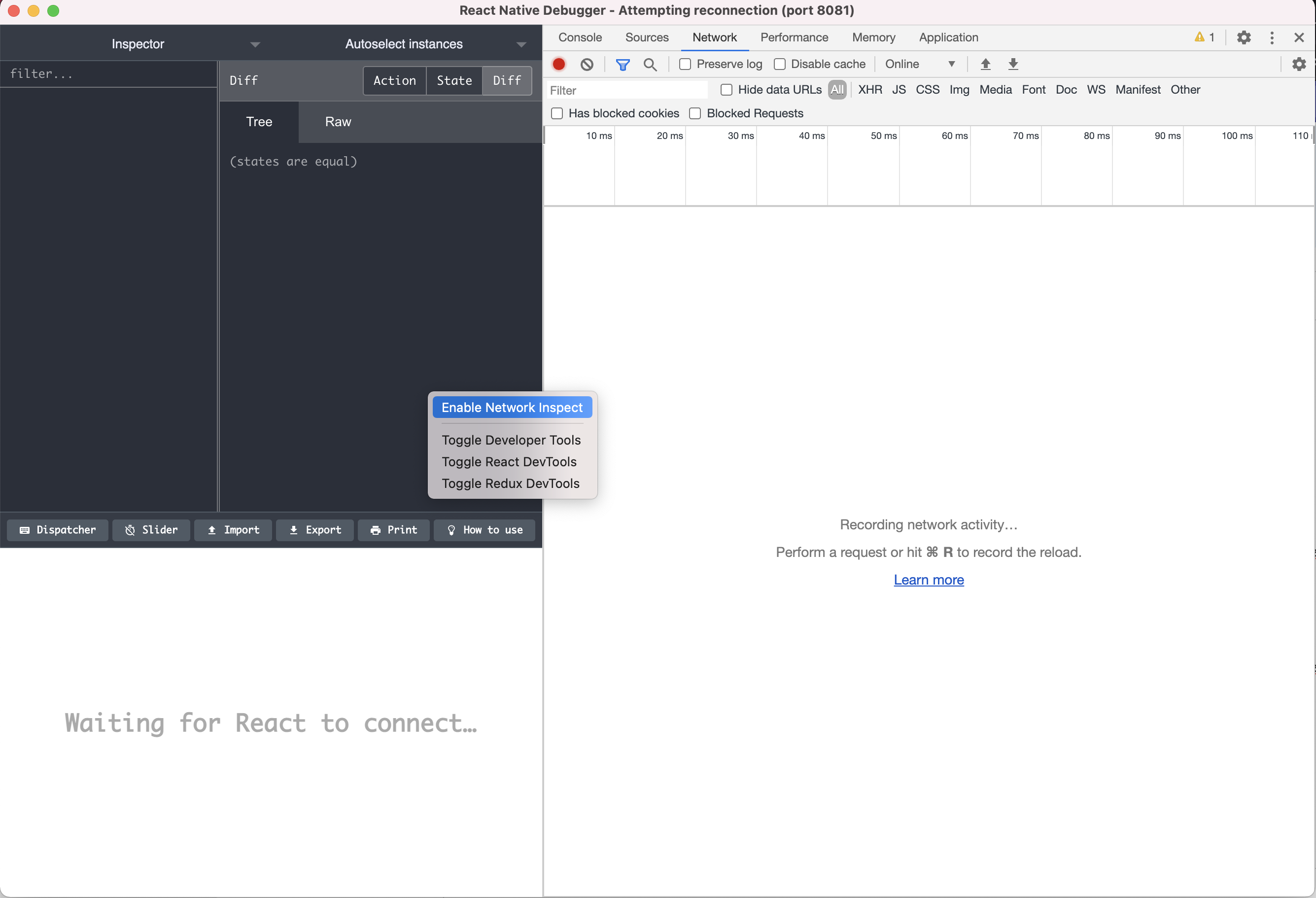Open How to use help
Image resolution: width=1316 pixels, height=898 pixels.
coord(484,530)
